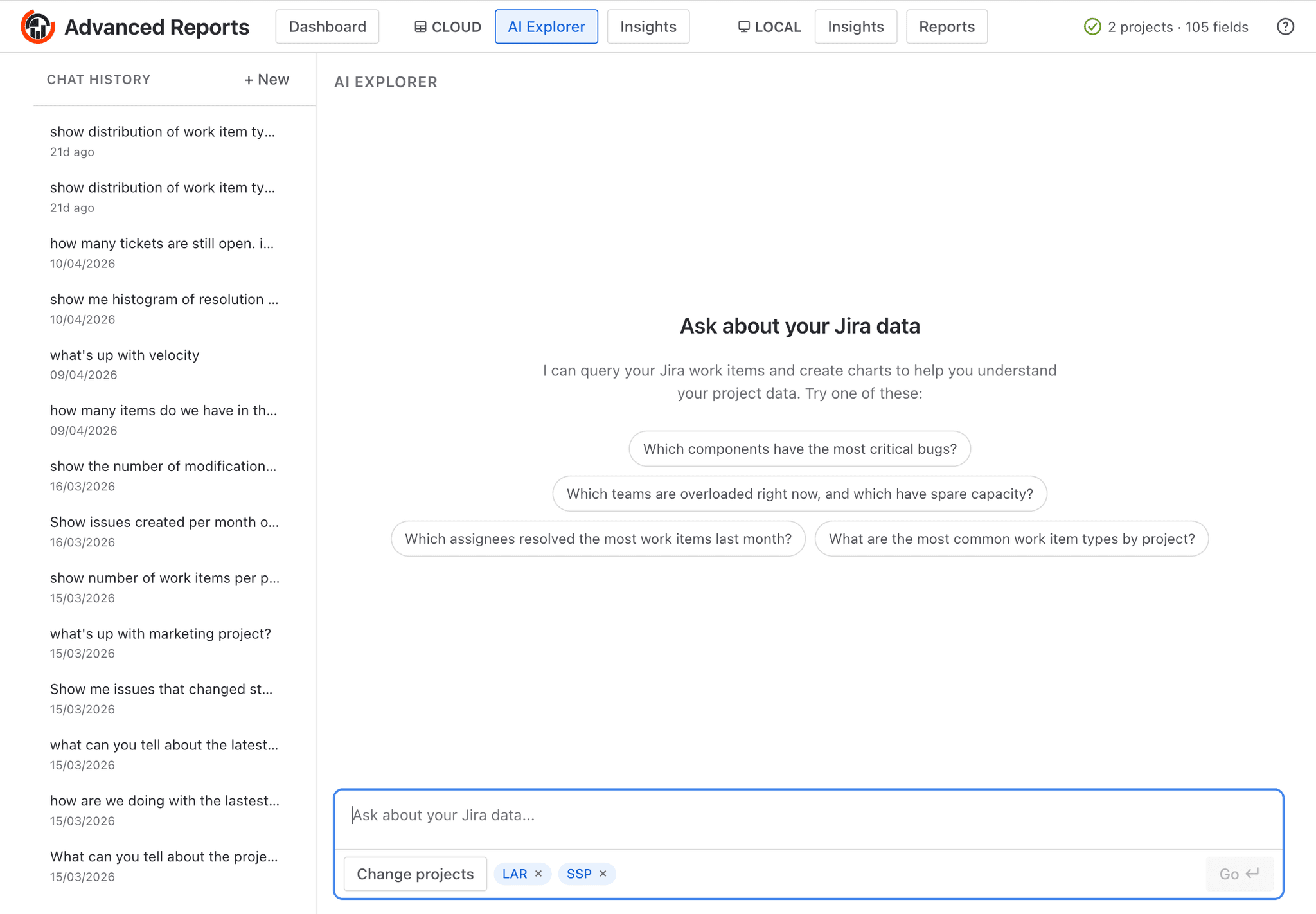Click the LAR project chip label
This screenshot has height=914, width=1316.
click(515, 874)
